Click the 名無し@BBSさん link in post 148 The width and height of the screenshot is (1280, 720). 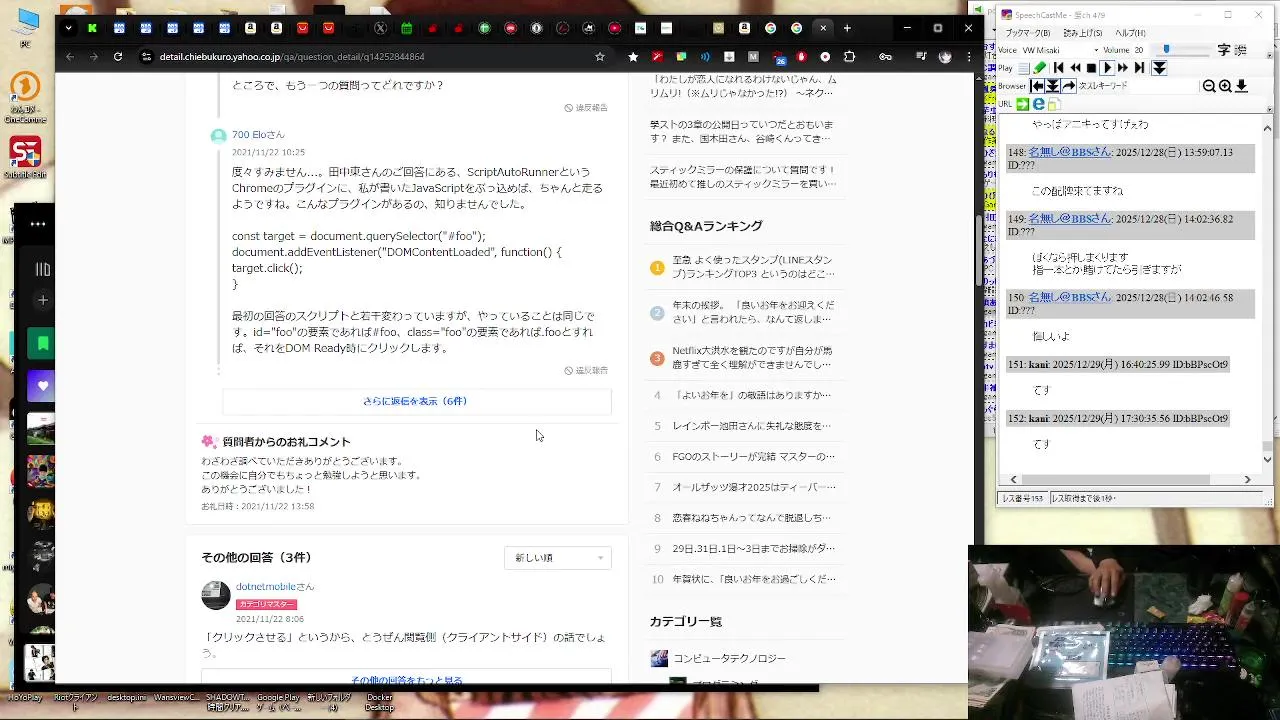(x=1070, y=153)
